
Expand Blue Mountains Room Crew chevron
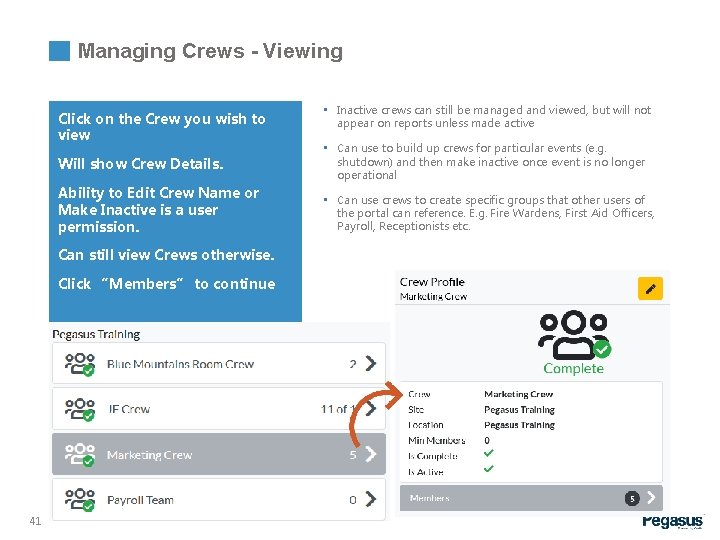[x=371, y=364]
